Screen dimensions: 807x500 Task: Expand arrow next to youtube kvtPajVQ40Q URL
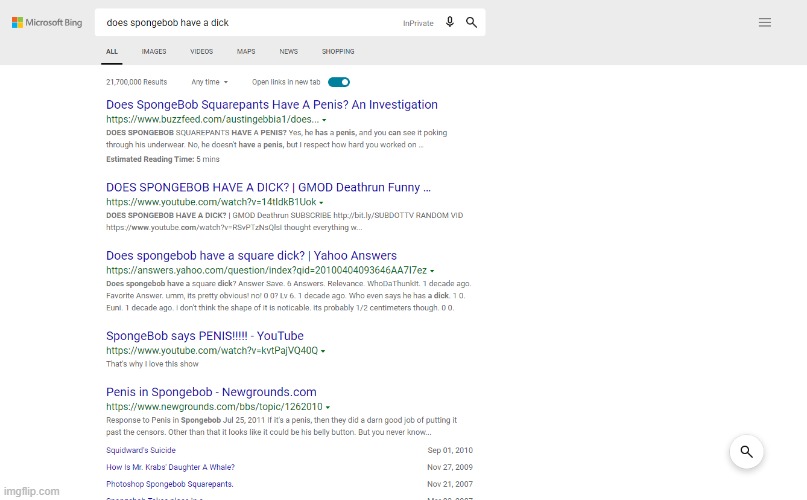click(x=323, y=351)
